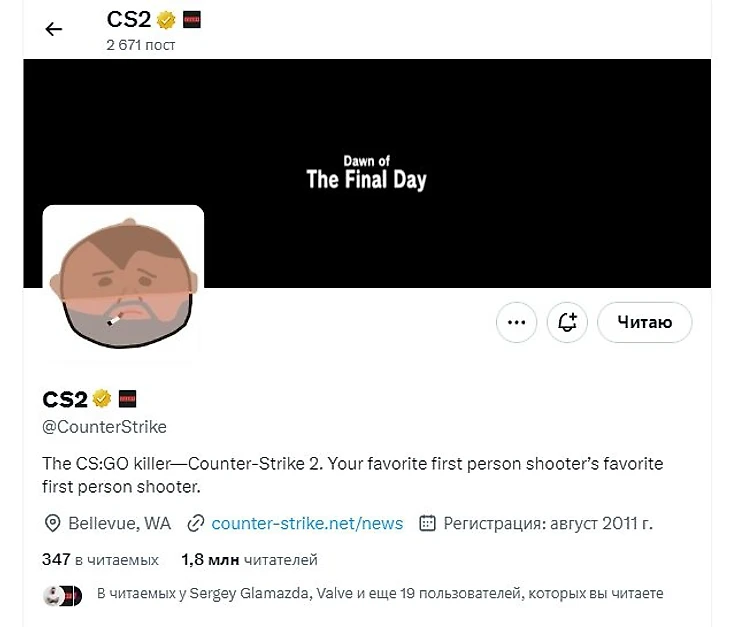The image size is (730, 627).
Task: Open the three-dot more options menu
Action: pos(516,322)
